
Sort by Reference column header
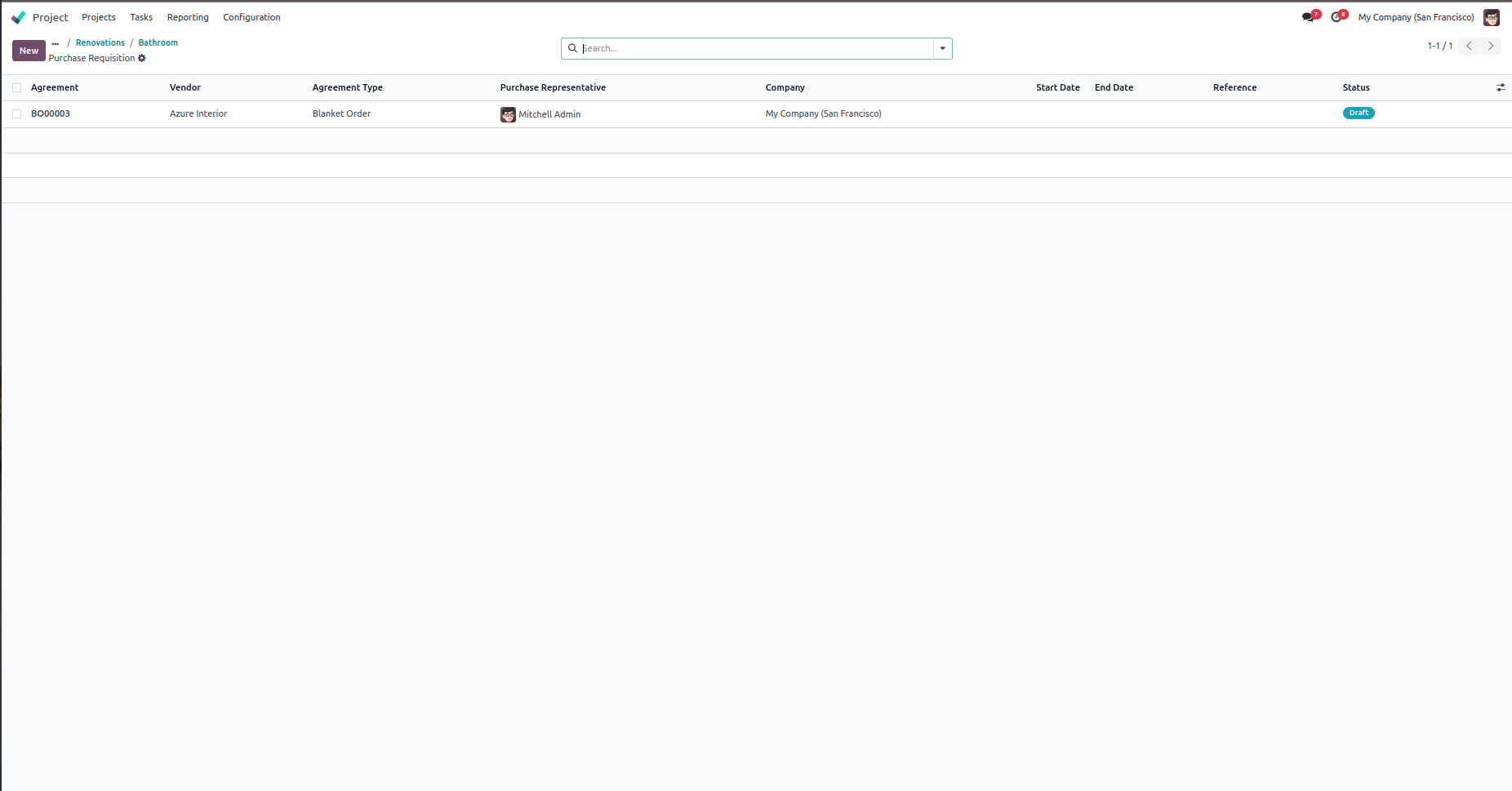[1234, 87]
